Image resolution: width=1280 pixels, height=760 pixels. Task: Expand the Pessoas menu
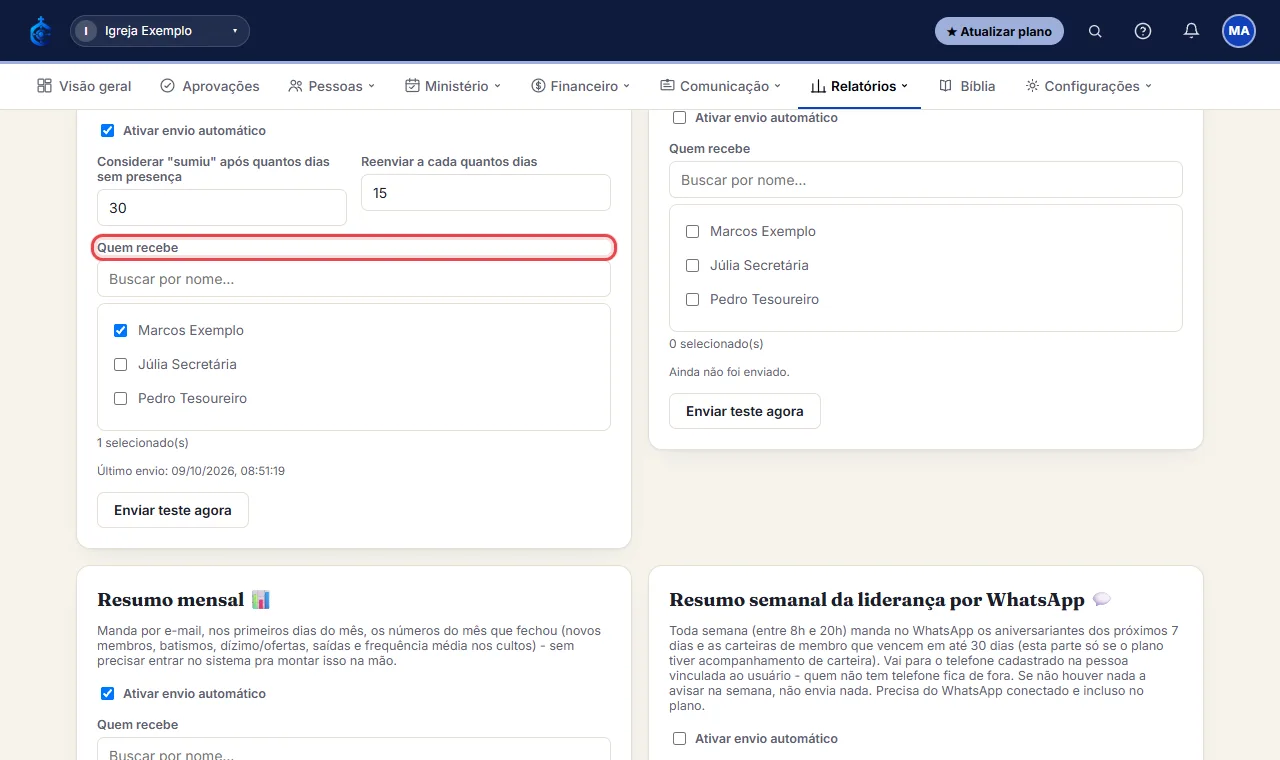pyautogui.click(x=331, y=86)
